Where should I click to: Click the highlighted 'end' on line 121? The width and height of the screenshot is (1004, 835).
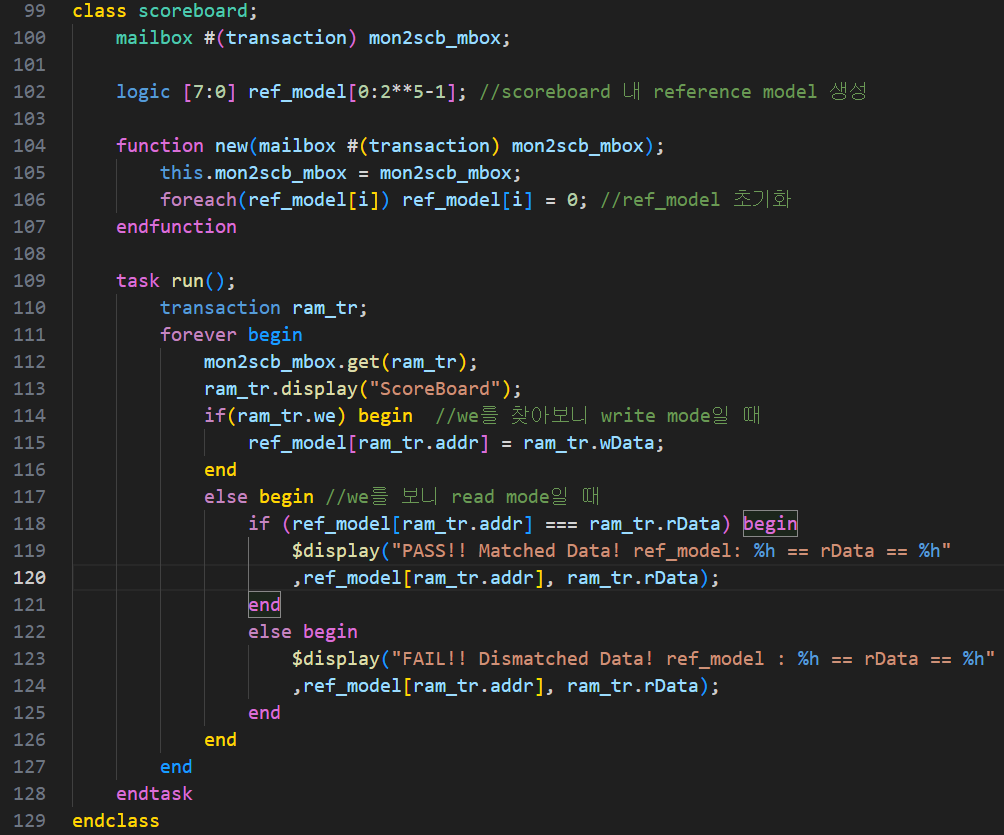(x=264, y=604)
